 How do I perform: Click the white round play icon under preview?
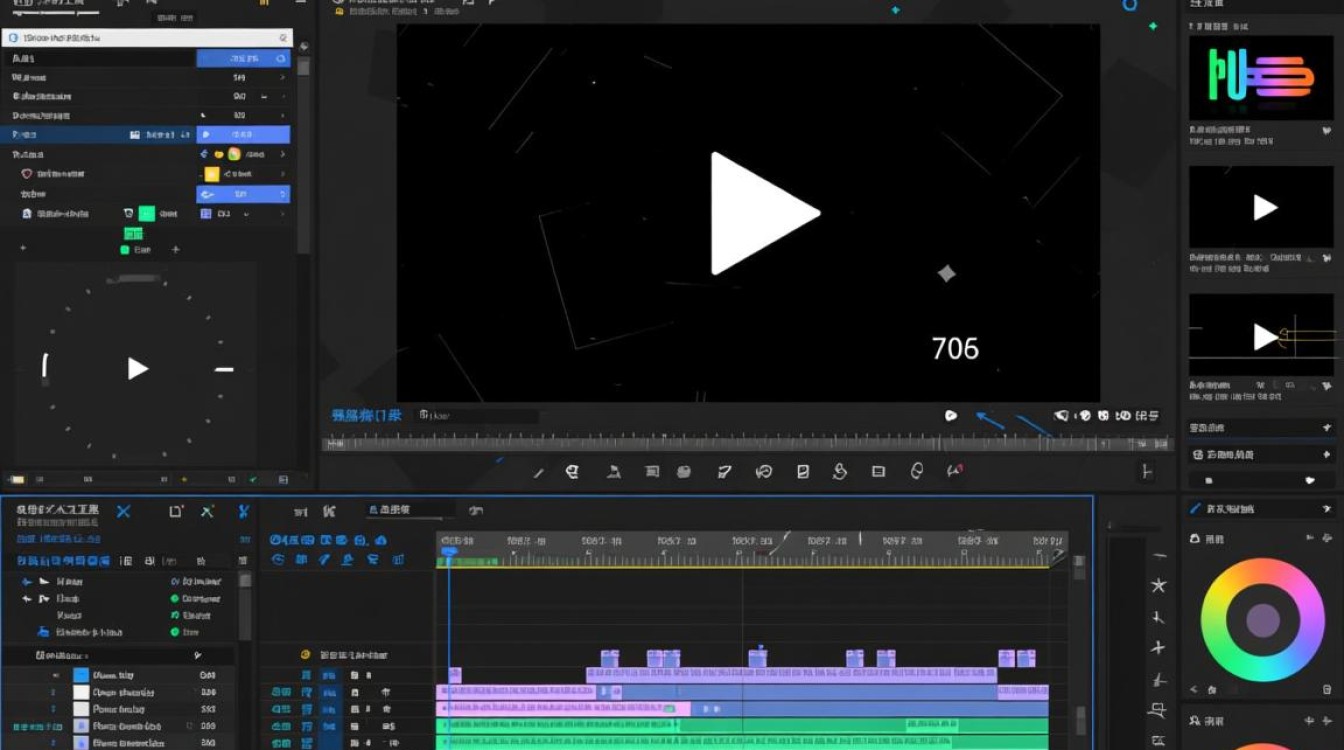(951, 415)
